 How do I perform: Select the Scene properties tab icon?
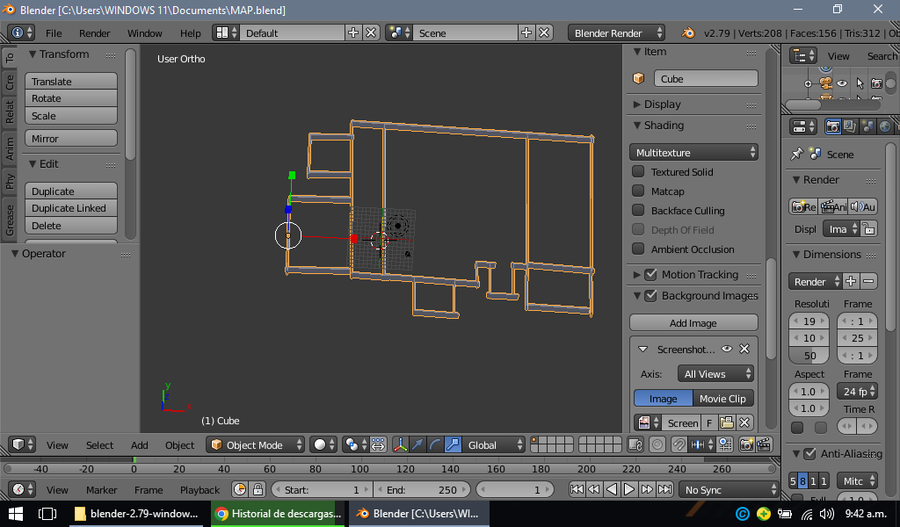click(867, 126)
